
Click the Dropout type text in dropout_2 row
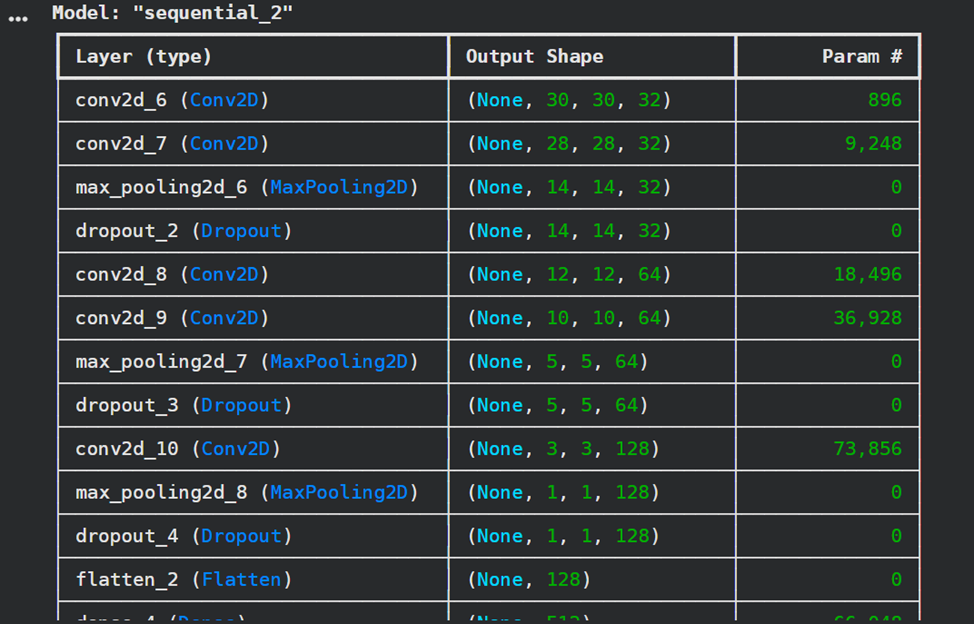tap(241, 231)
